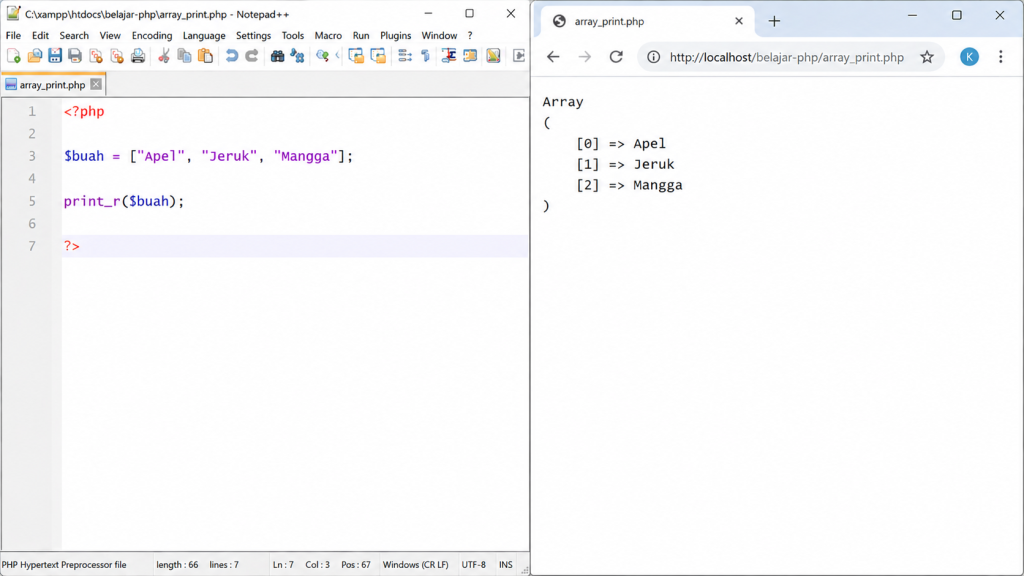Click the Close file toolbar icon
This screenshot has width=1024, height=576.
pyautogui.click(x=96, y=56)
